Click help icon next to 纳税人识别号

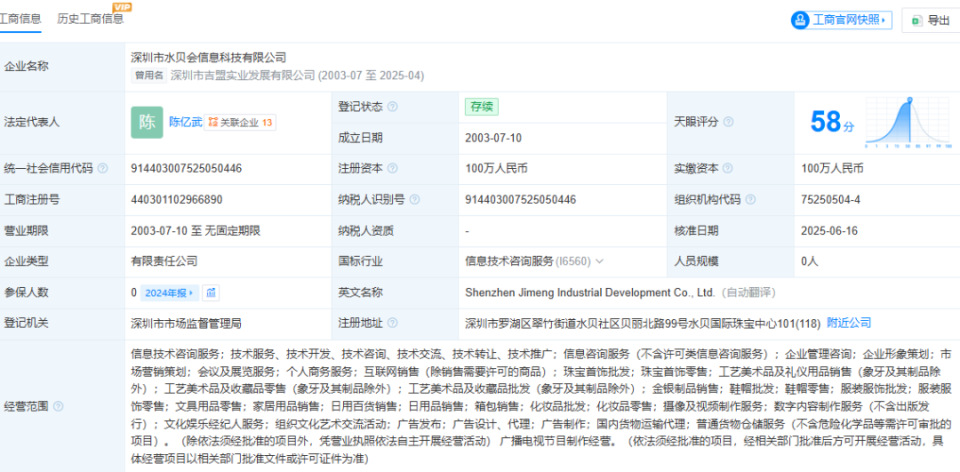point(414,200)
